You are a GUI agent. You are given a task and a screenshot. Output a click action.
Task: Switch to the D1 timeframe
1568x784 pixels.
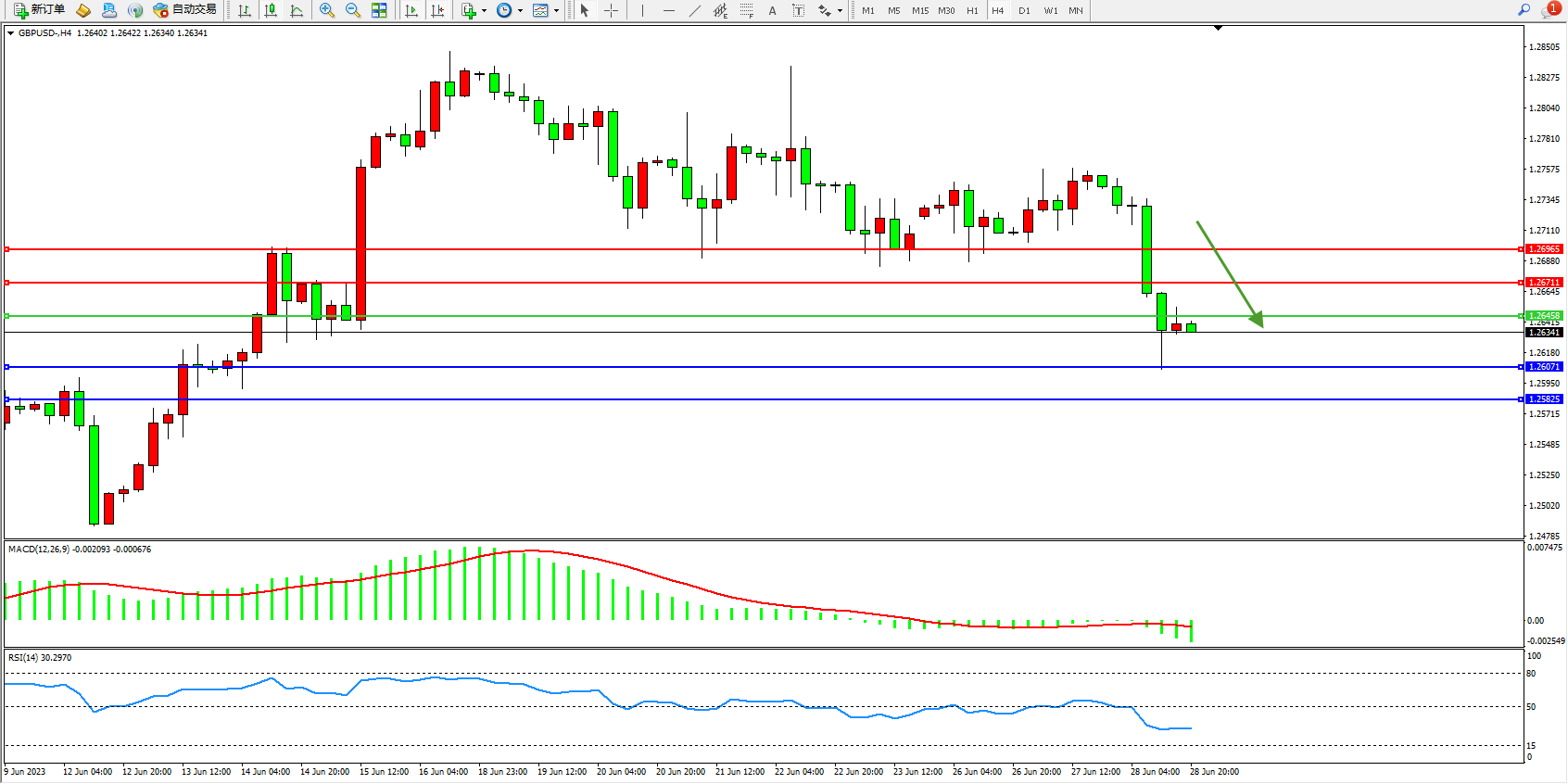[1024, 11]
